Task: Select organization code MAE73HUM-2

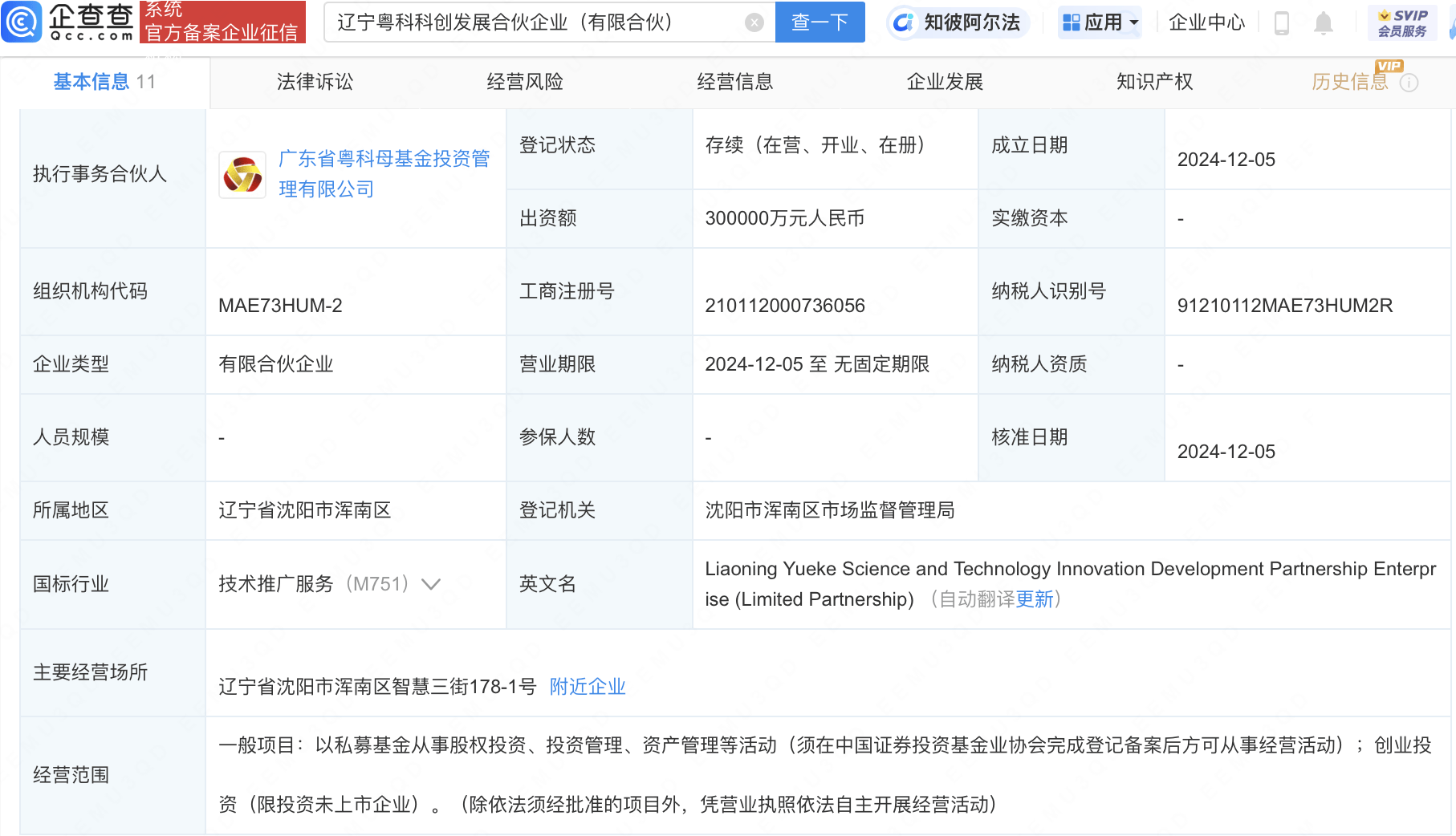Action: pos(280,306)
